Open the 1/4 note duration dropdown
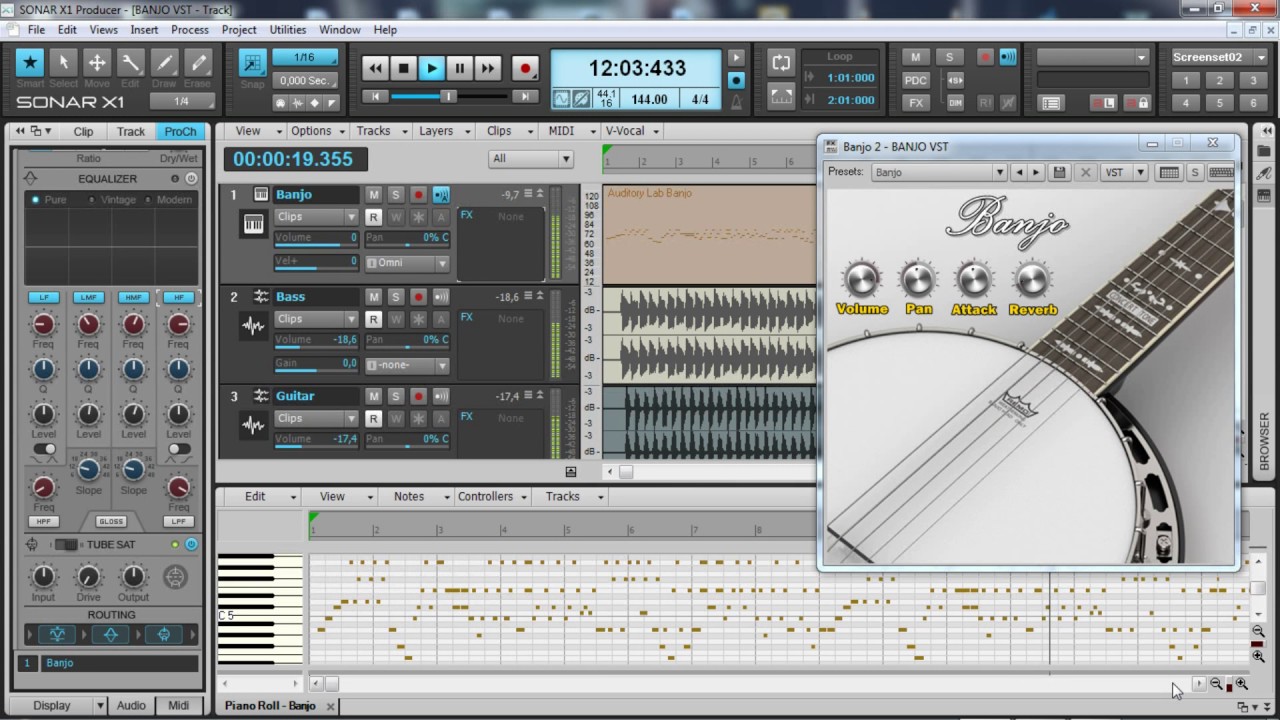Screen dimensions: 1280x720 click(x=181, y=101)
